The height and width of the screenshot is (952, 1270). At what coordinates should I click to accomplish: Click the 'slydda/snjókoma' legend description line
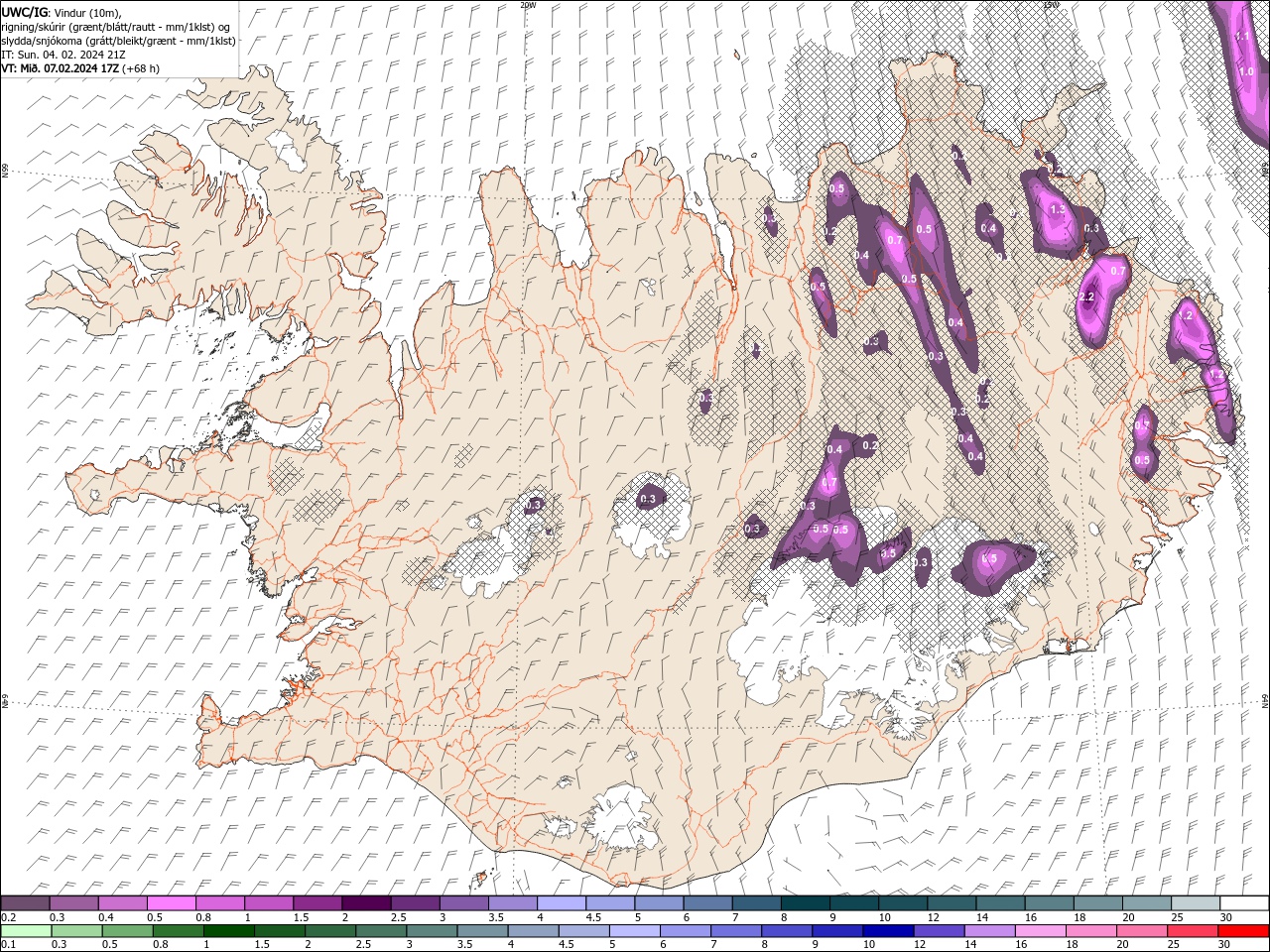pyautogui.click(x=119, y=41)
